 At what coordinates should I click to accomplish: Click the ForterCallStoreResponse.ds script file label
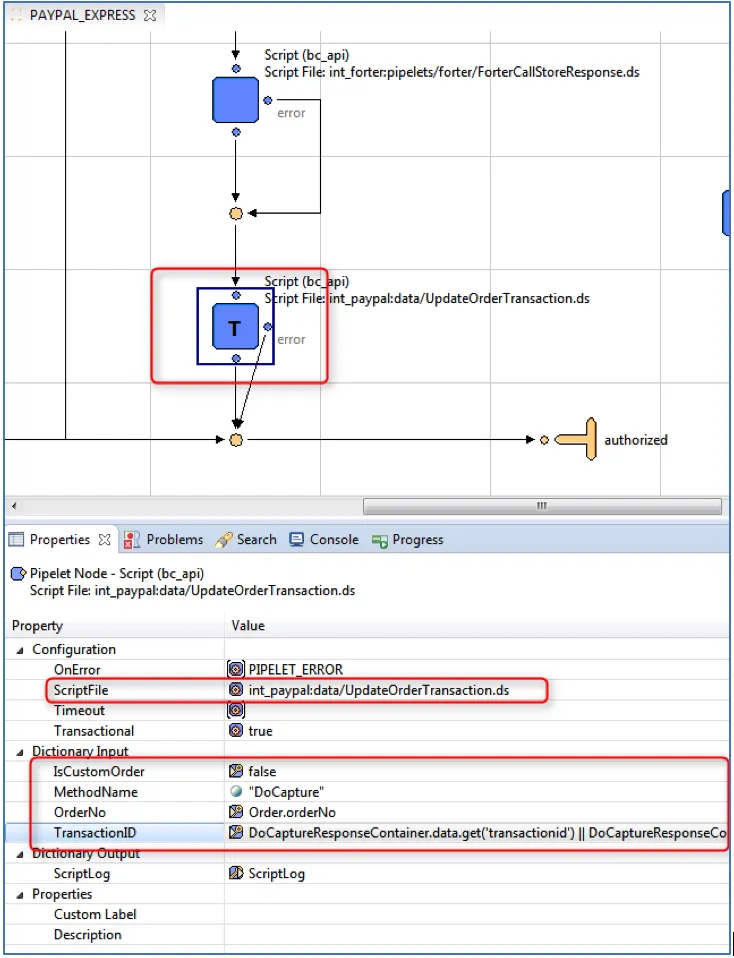point(452,72)
